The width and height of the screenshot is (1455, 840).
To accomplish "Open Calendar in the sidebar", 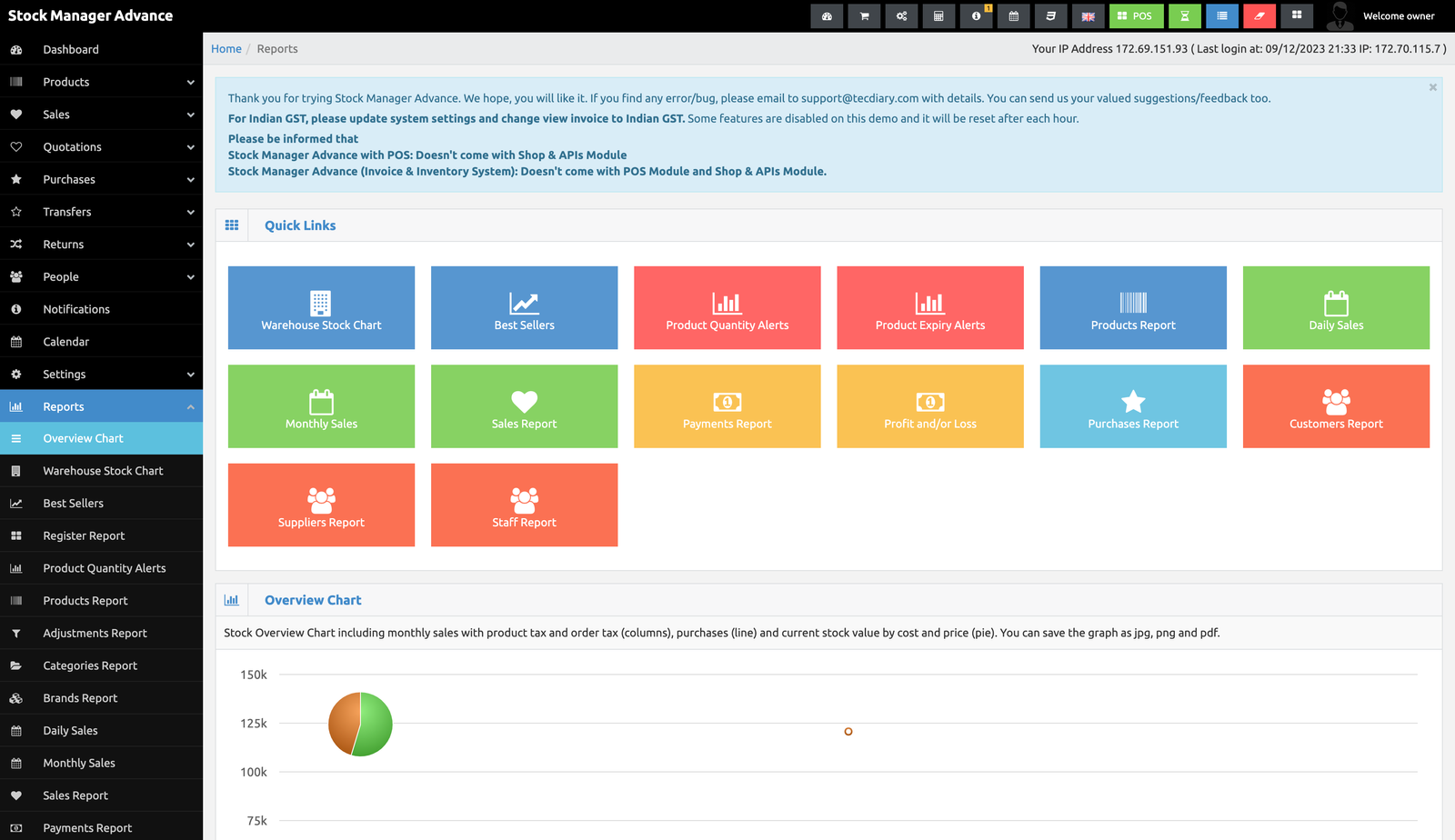I will [x=101, y=342].
